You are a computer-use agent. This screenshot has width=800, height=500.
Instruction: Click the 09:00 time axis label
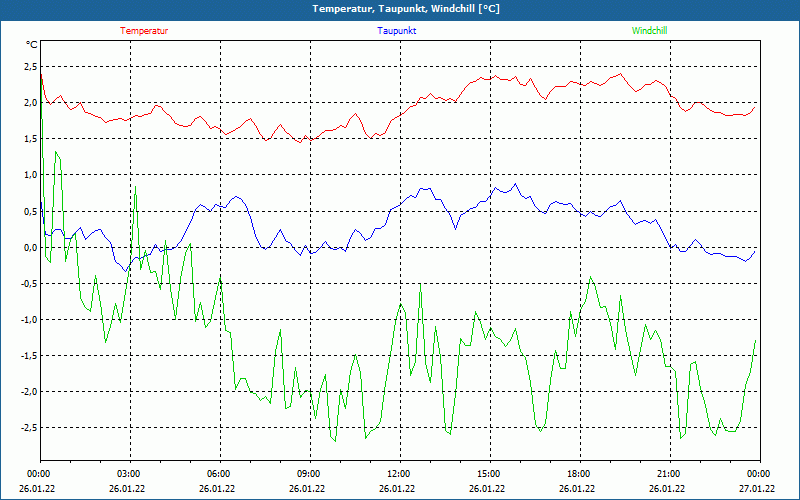coord(309,474)
